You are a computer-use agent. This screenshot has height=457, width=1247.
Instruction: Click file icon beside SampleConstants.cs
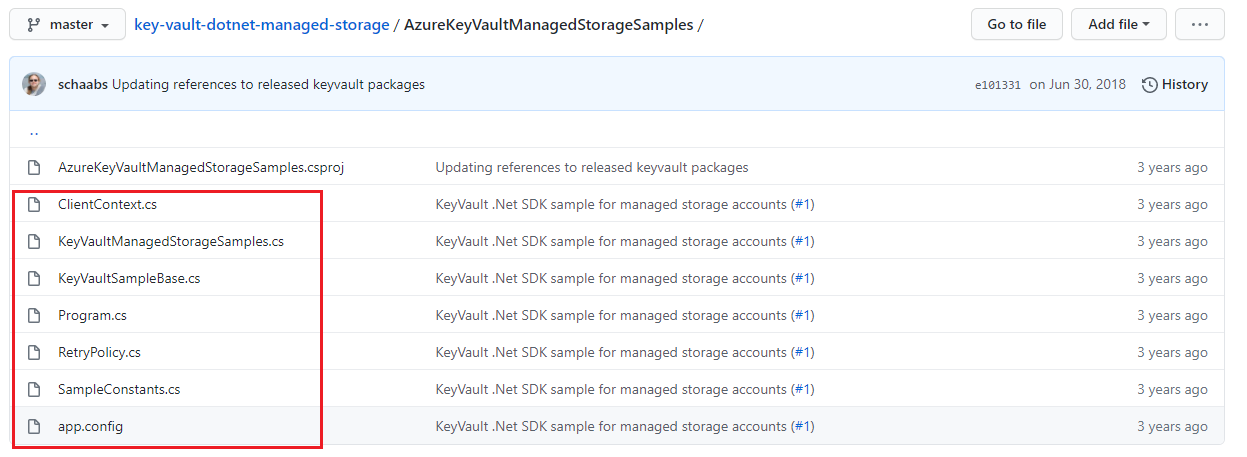click(34, 390)
